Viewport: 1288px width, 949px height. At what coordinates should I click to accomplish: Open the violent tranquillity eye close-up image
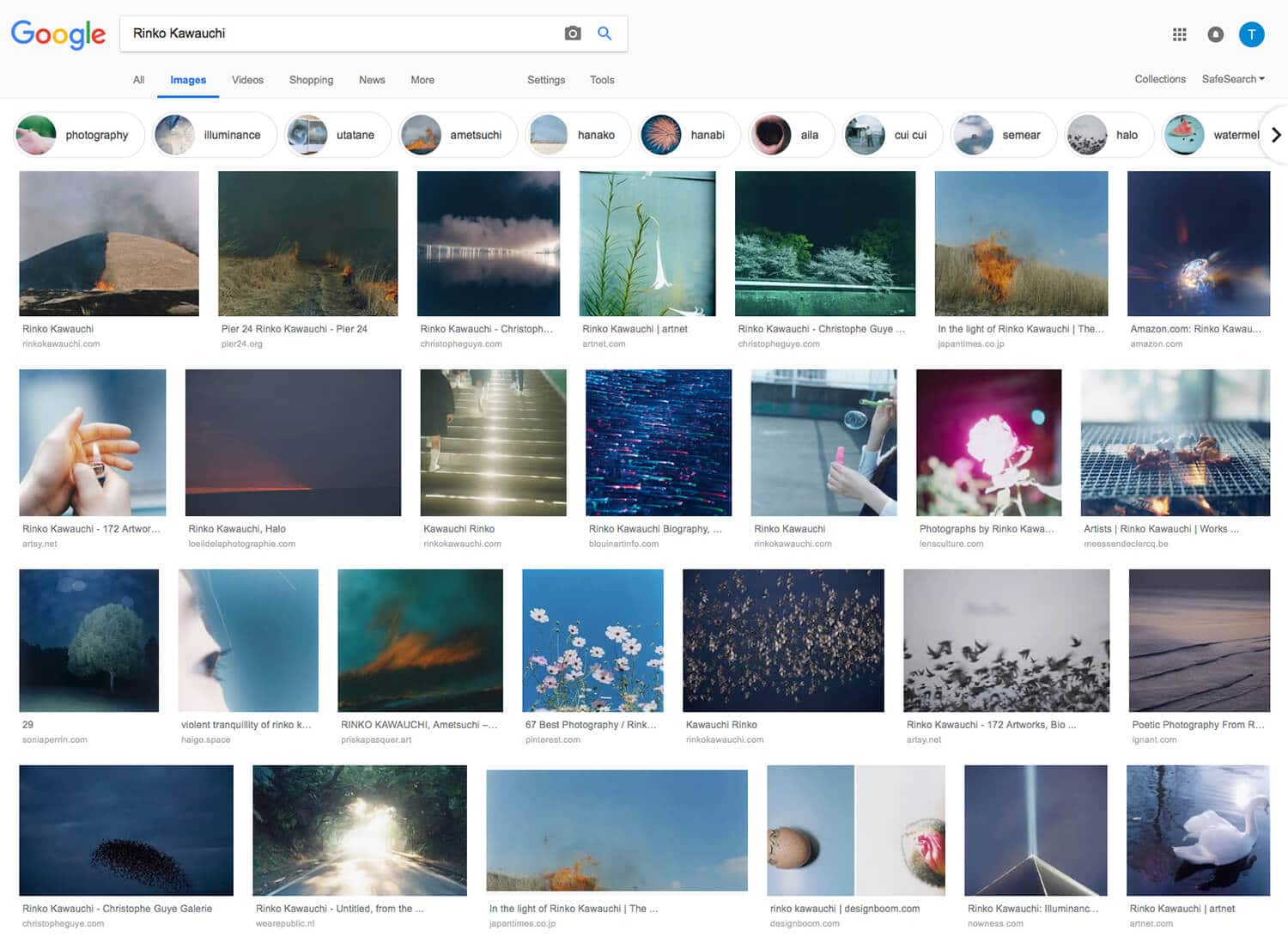pyautogui.click(x=248, y=641)
